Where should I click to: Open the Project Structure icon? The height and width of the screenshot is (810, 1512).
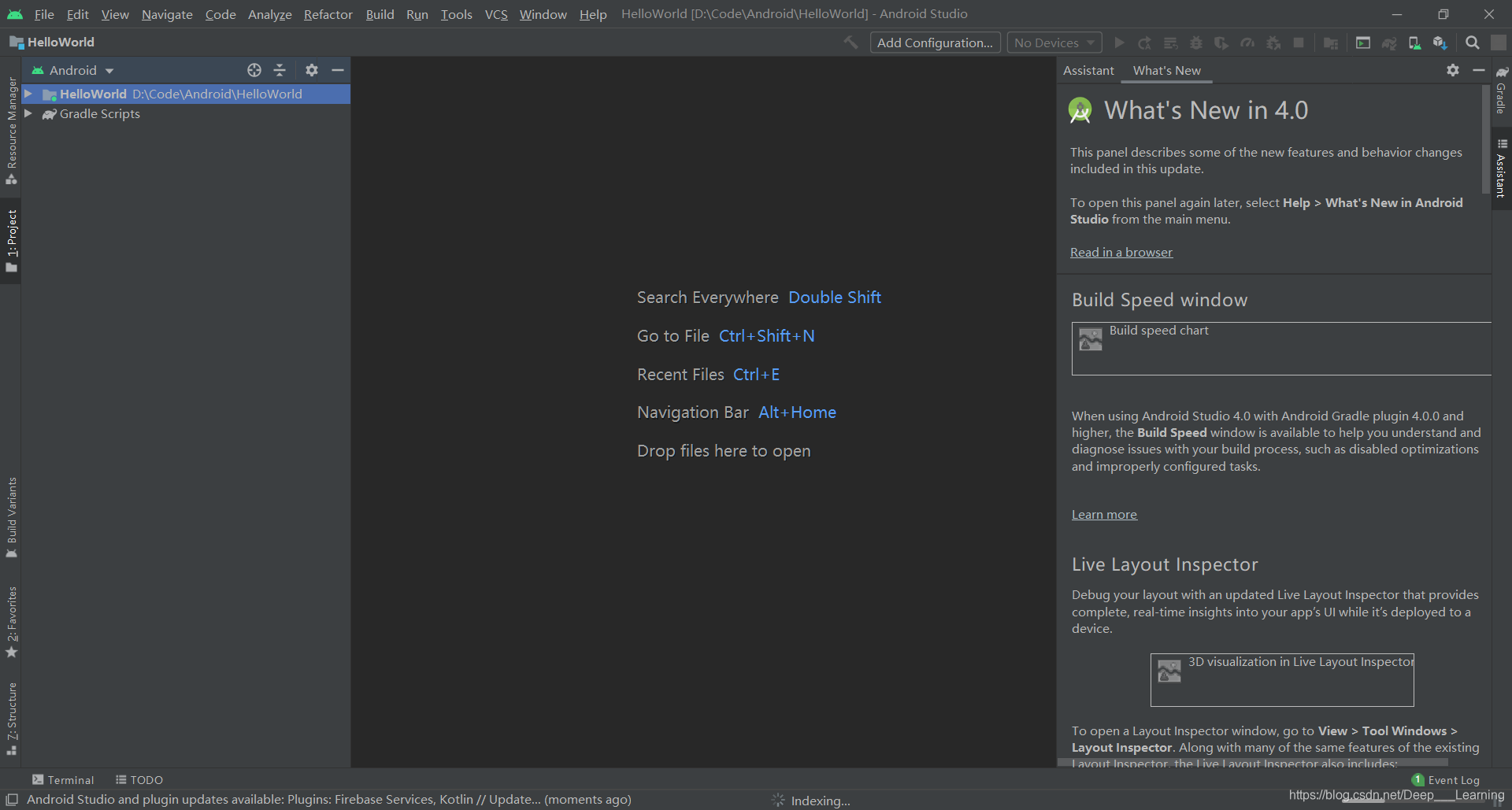(1331, 43)
